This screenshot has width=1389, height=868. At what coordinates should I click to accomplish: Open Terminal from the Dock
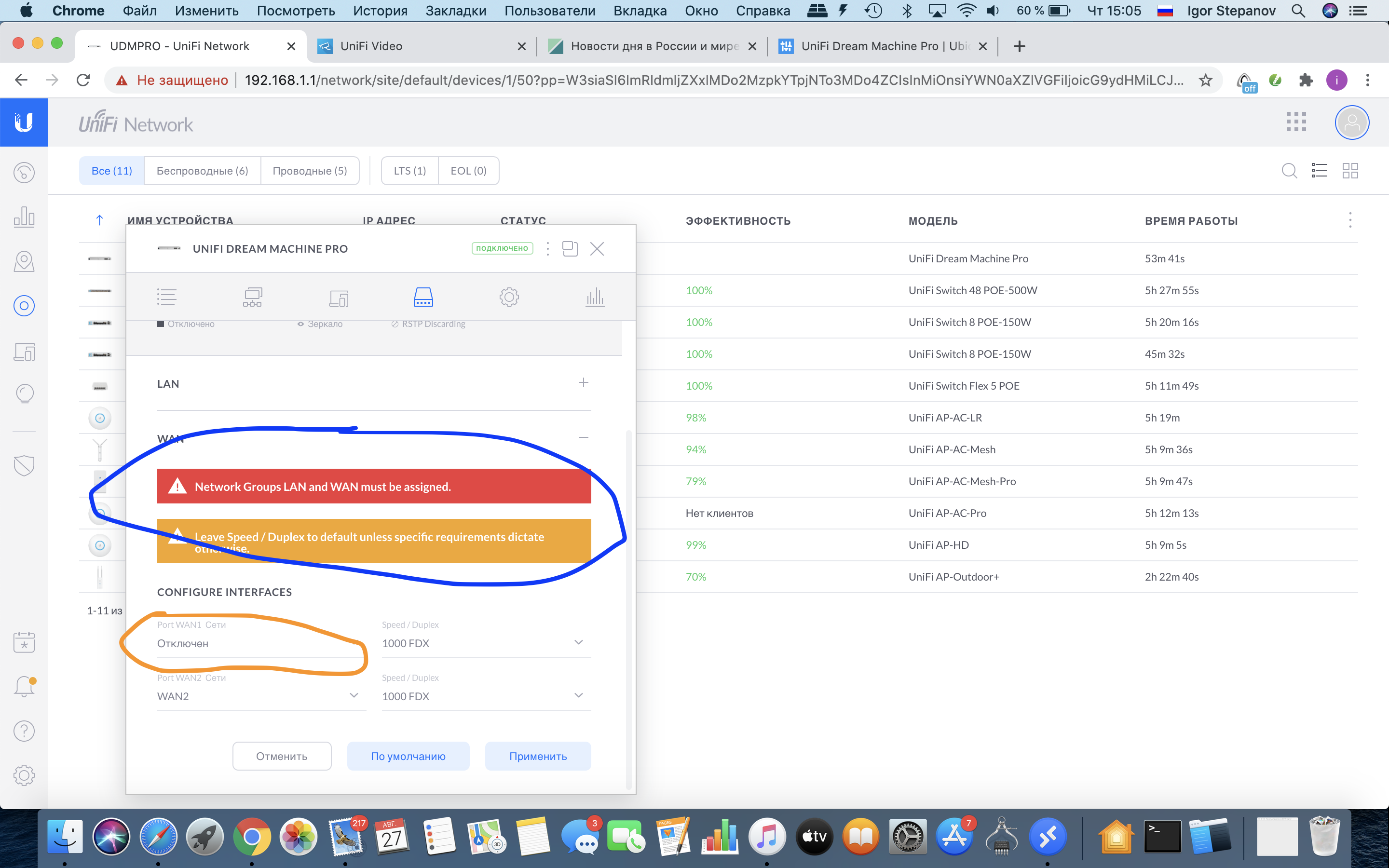1162,837
